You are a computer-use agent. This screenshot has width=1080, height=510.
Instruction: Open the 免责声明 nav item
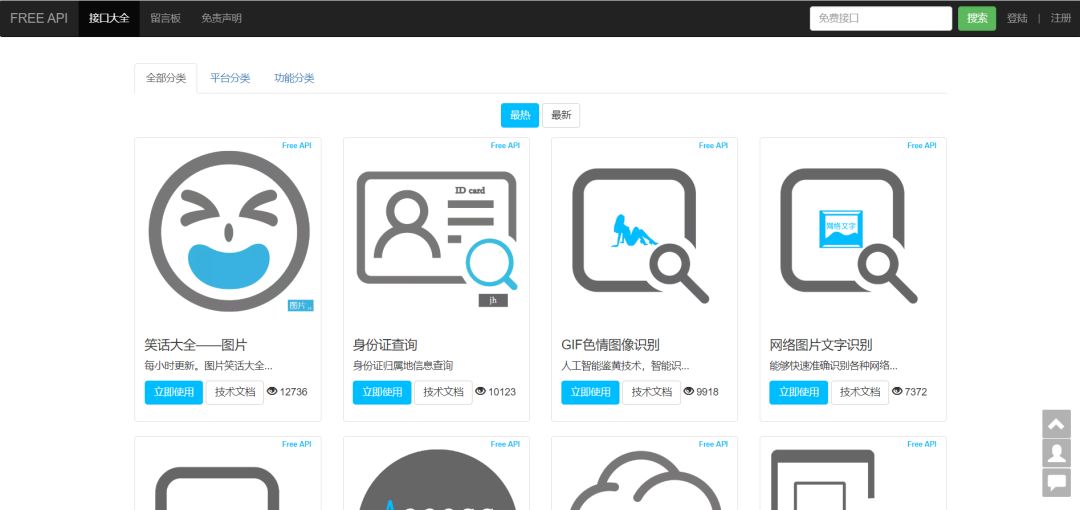[222, 19]
